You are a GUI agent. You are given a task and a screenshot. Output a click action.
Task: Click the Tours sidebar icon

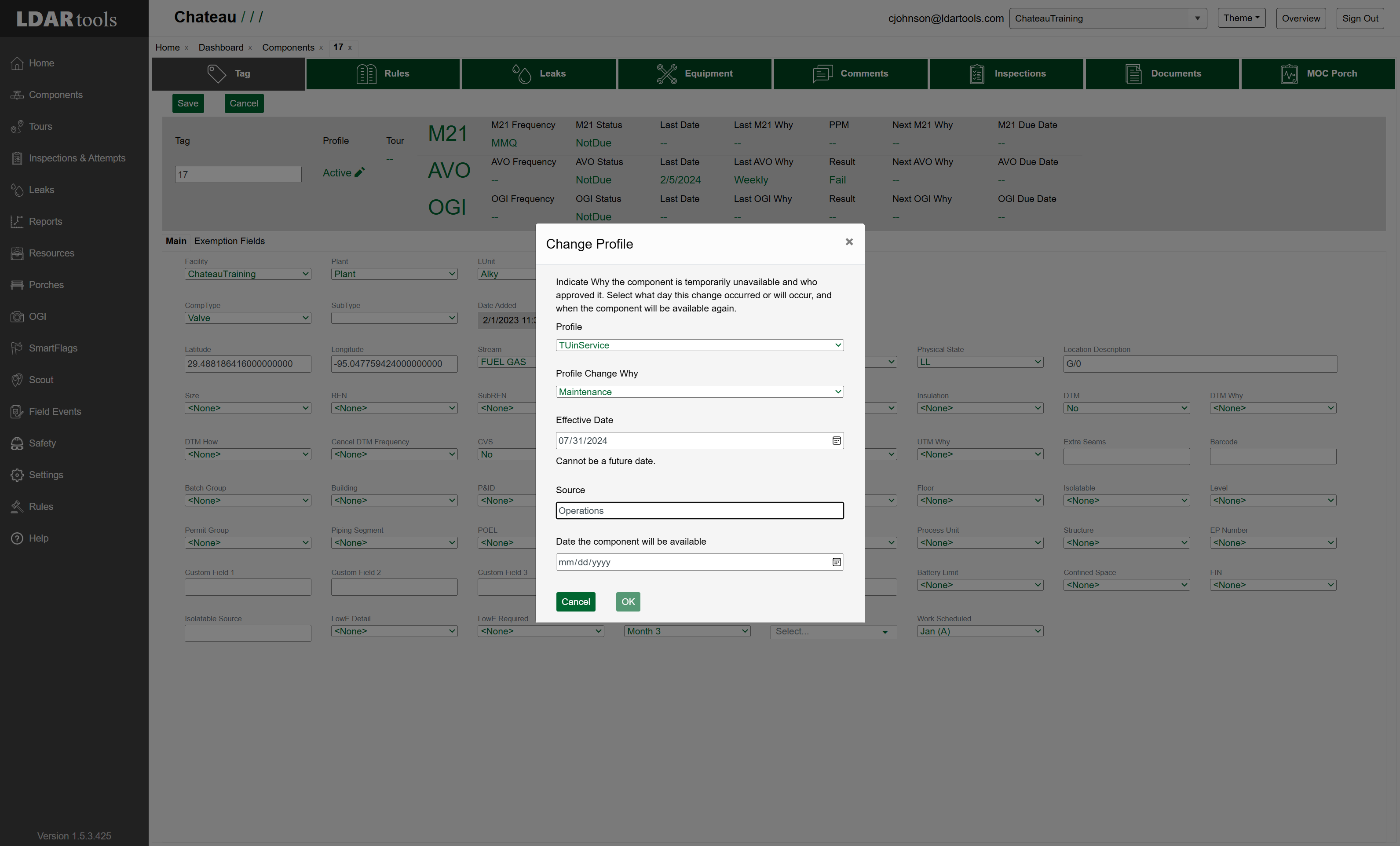tap(17, 127)
